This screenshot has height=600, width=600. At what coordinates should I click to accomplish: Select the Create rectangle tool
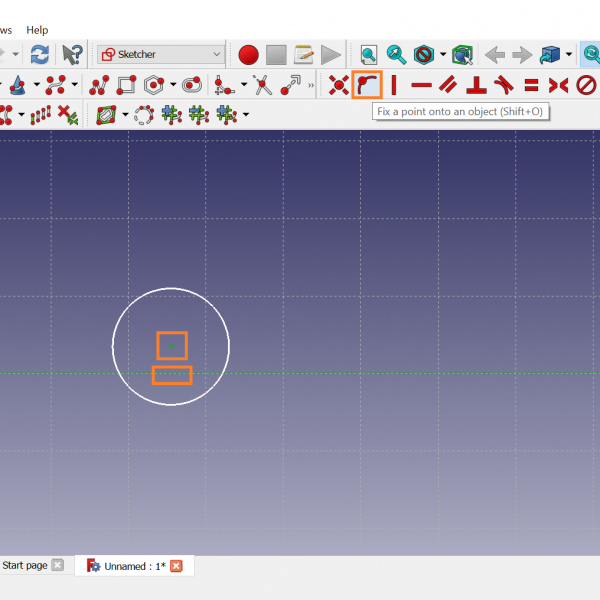click(x=126, y=85)
